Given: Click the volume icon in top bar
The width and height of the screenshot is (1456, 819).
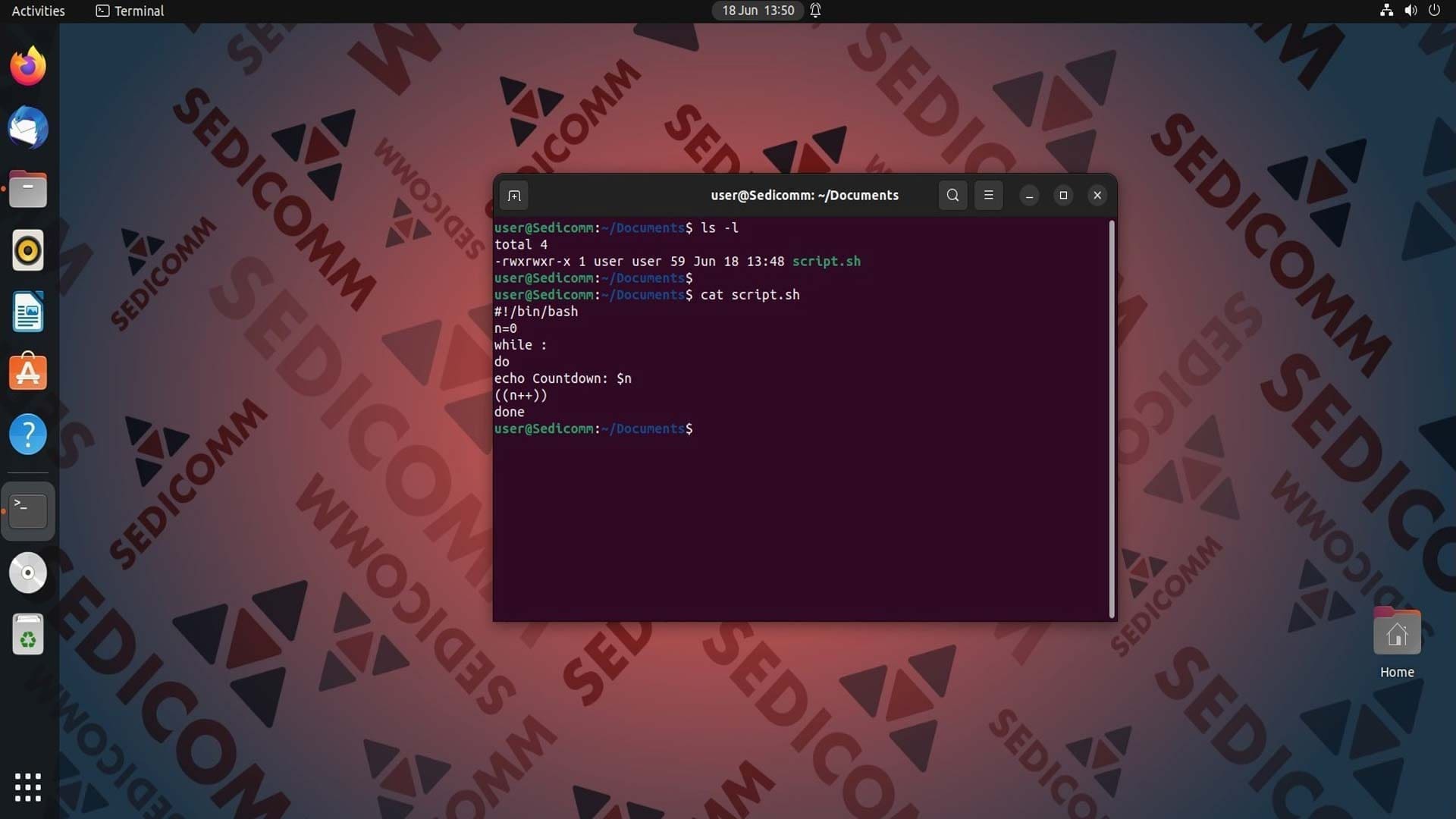Looking at the screenshot, I should tap(1410, 11).
